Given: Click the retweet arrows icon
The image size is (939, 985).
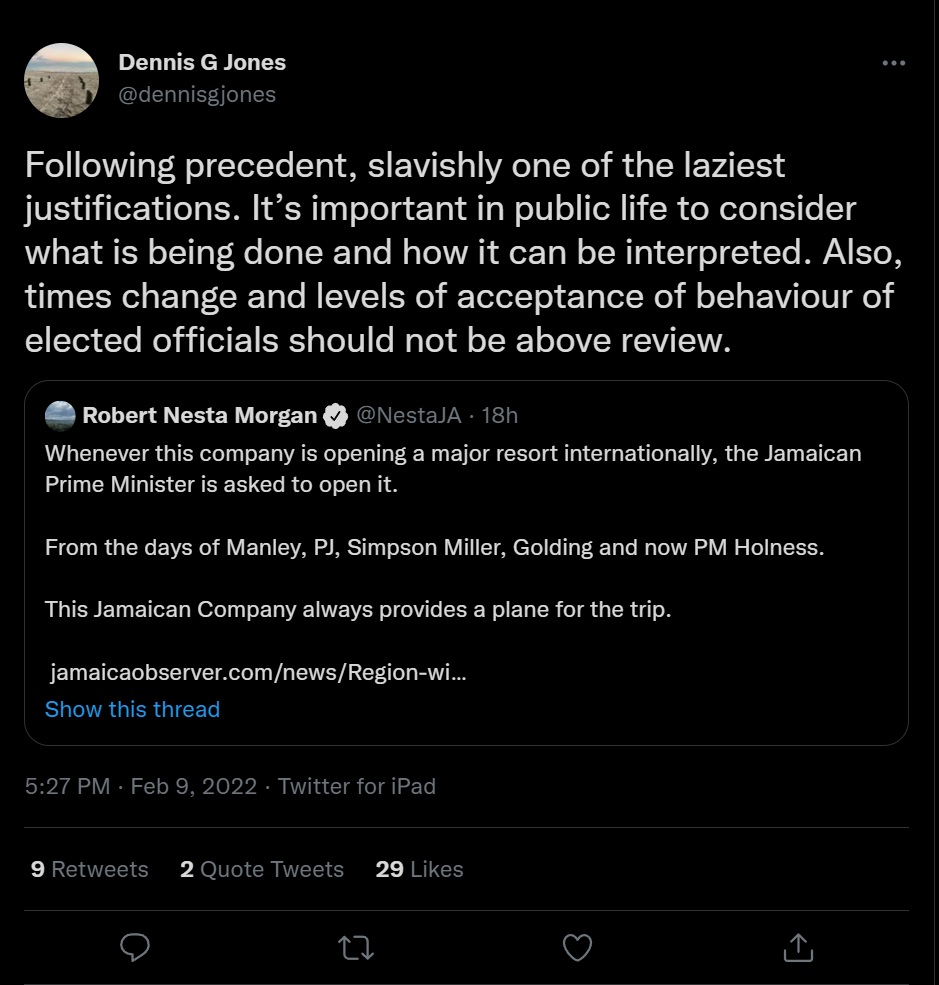Looking at the screenshot, I should (x=356, y=946).
